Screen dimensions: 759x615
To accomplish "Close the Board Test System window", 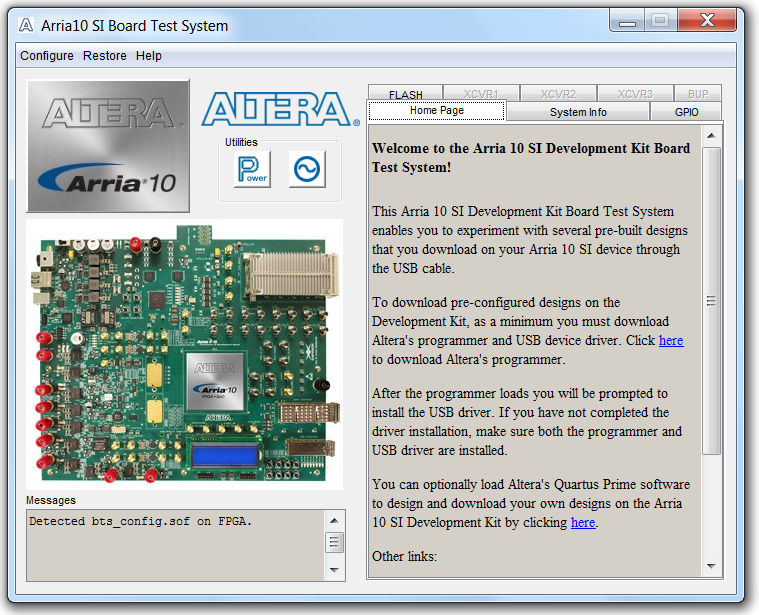I will point(707,21).
